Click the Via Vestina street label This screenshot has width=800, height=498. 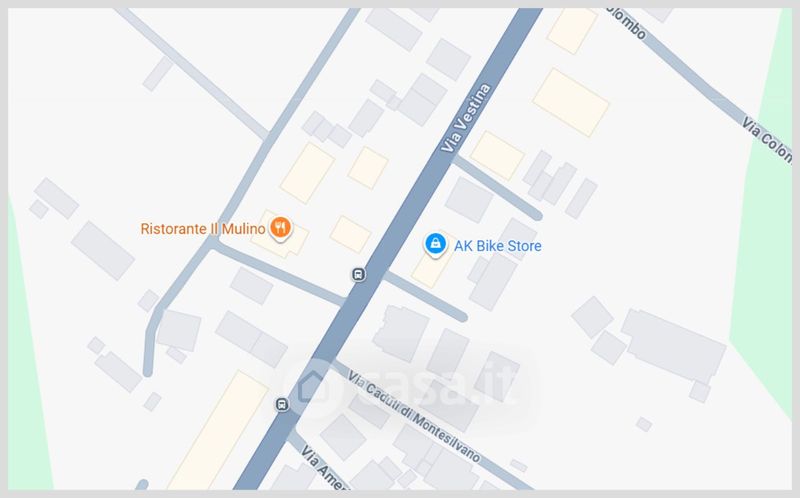pos(465,118)
